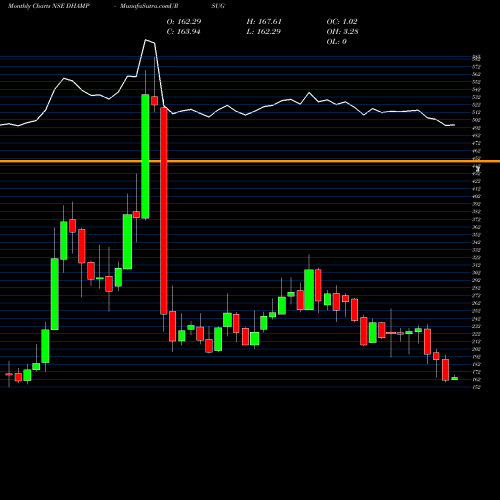Click the 'SUG' text in the header
The height and width of the screenshot is (500, 500).
tap(218, 6)
